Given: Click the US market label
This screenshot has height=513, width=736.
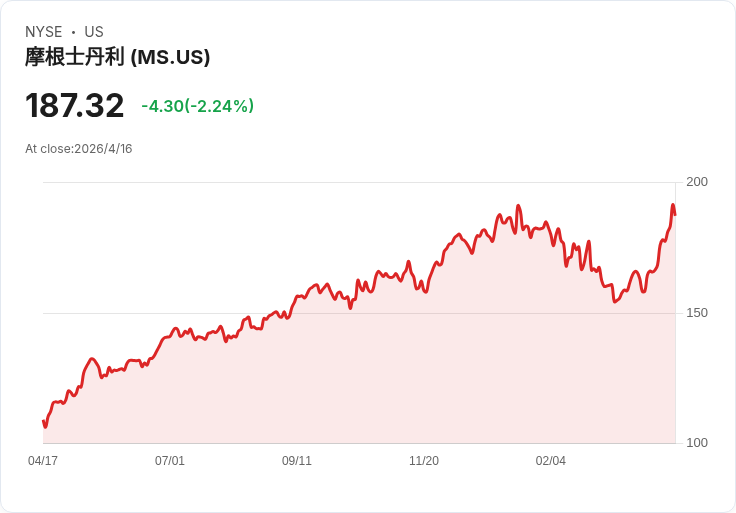Looking at the screenshot, I should pyautogui.click(x=94, y=32).
